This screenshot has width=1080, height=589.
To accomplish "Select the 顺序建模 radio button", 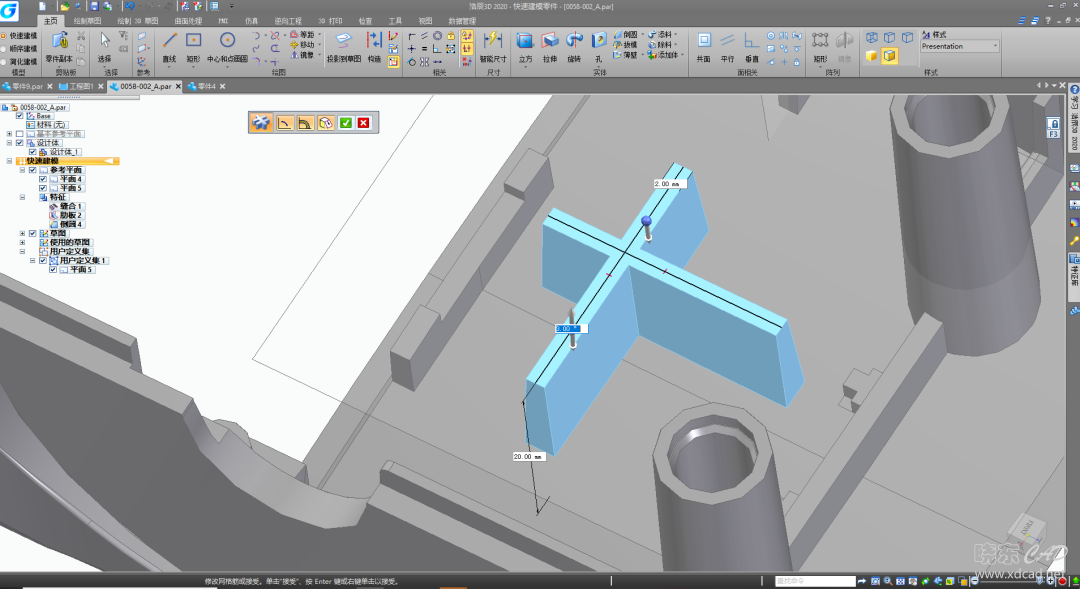I will (4, 48).
